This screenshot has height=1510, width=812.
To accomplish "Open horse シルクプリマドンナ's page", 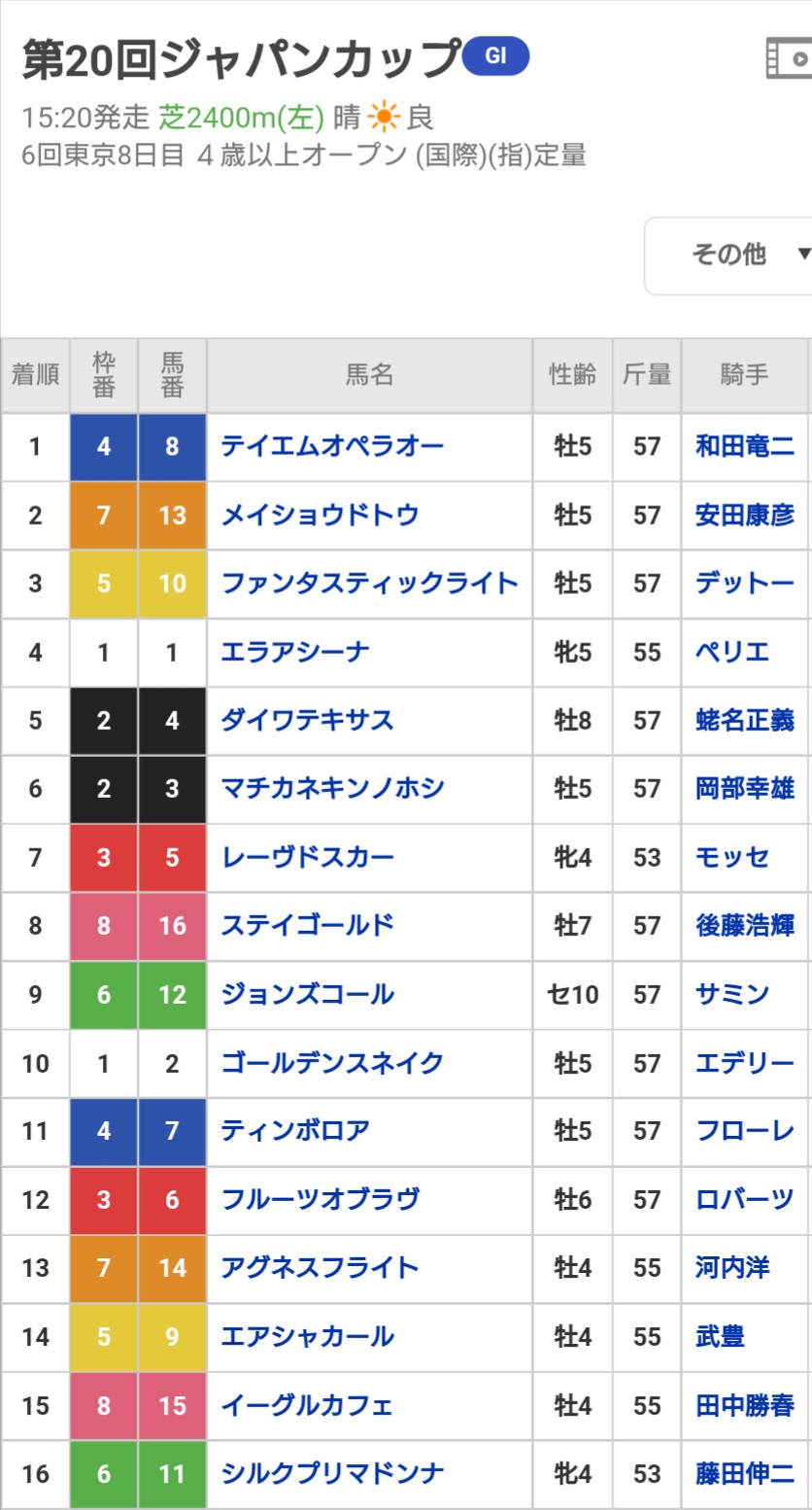I will coord(332,1473).
